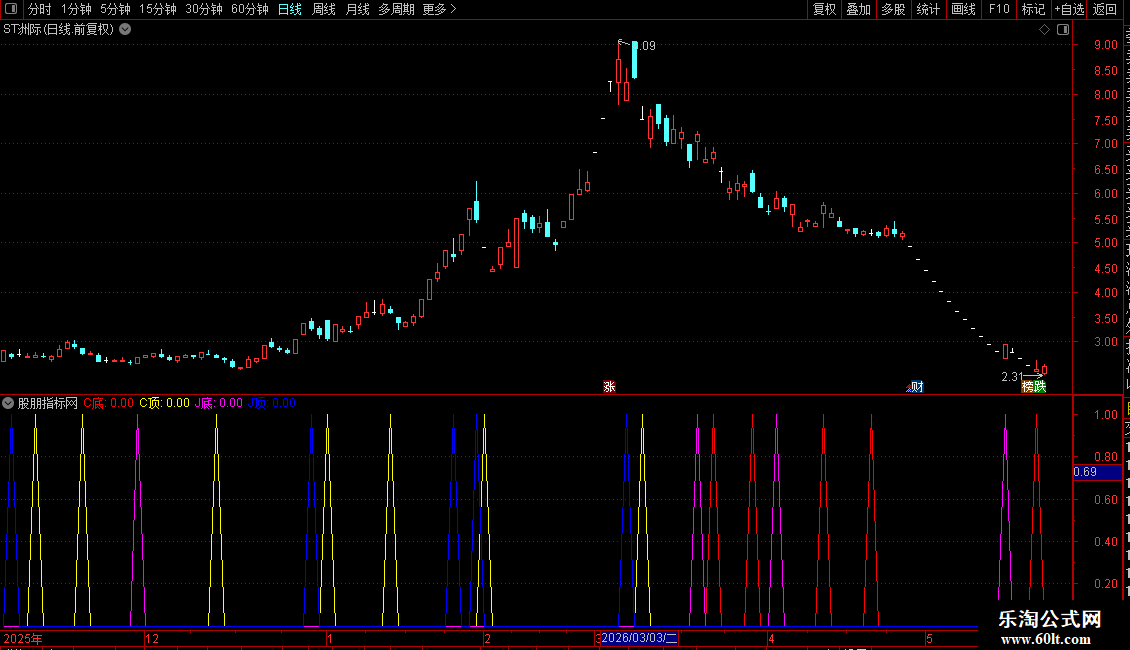The width and height of the screenshot is (1130, 650).
Task: Select the 15分钟 period
Action: coord(158,9)
